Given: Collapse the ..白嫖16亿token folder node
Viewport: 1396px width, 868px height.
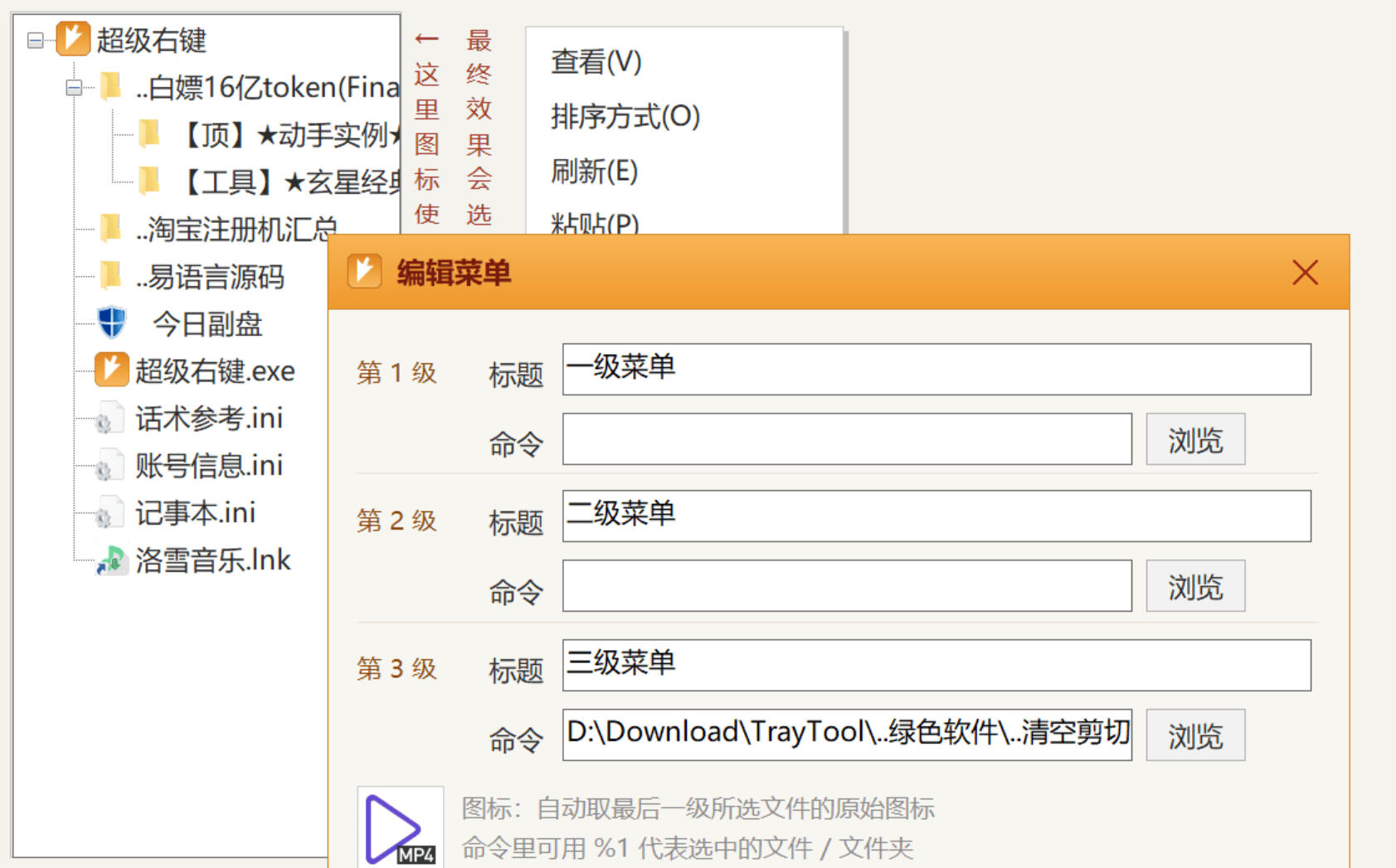Looking at the screenshot, I should pyautogui.click(x=74, y=87).
